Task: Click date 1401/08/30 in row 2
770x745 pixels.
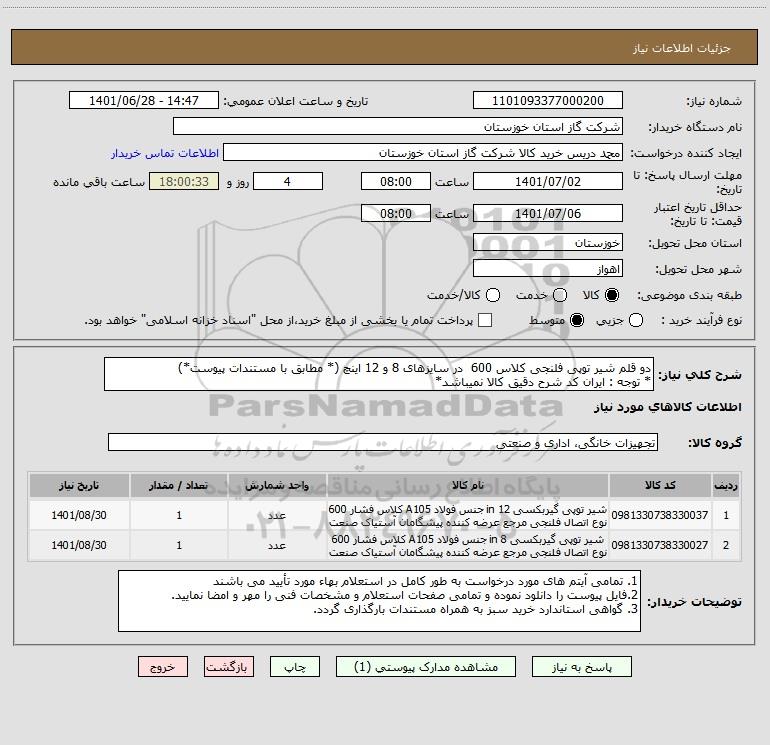Action: (x=79, y=545)
